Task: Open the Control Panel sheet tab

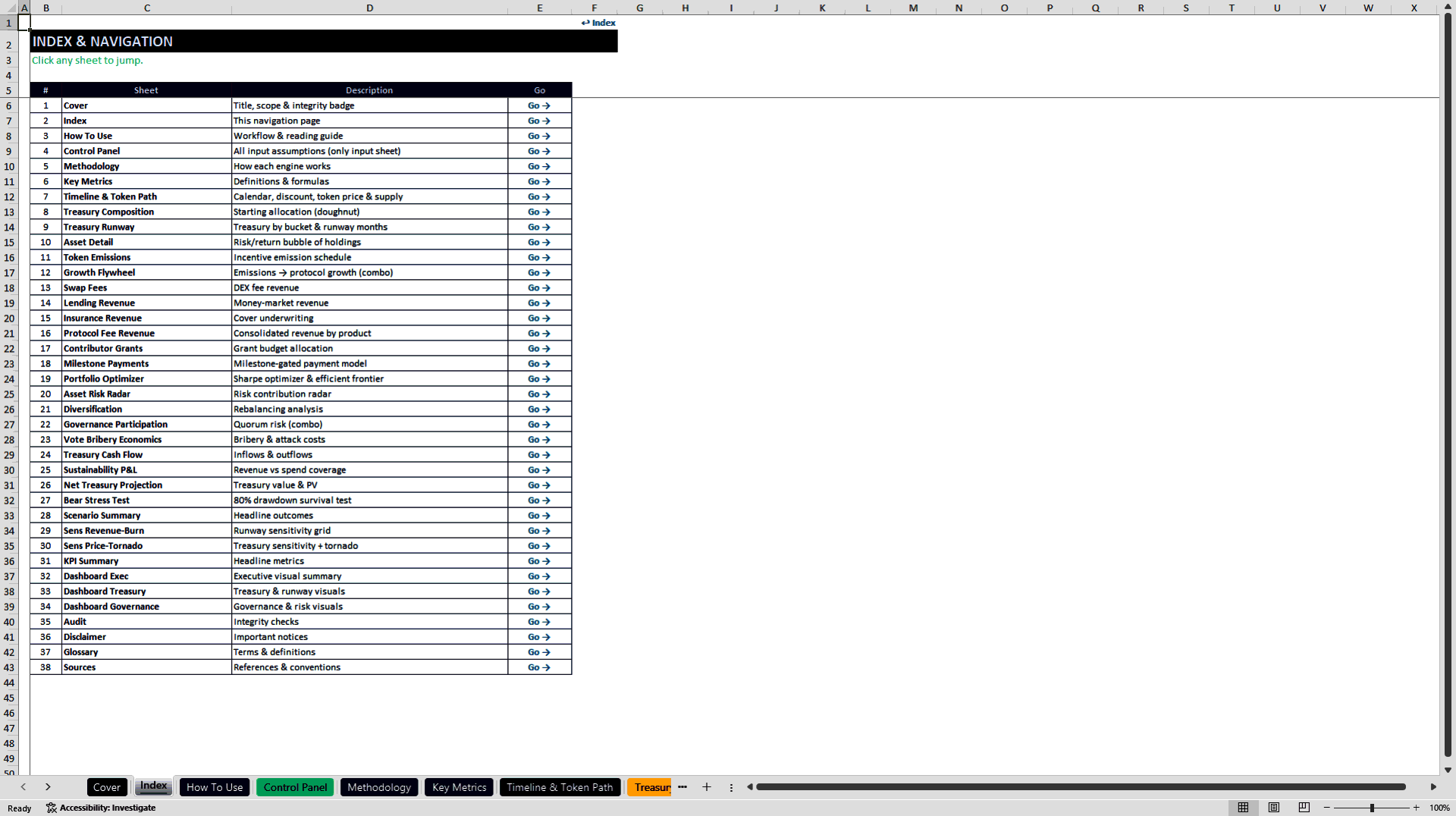Action: click(295, 787)
